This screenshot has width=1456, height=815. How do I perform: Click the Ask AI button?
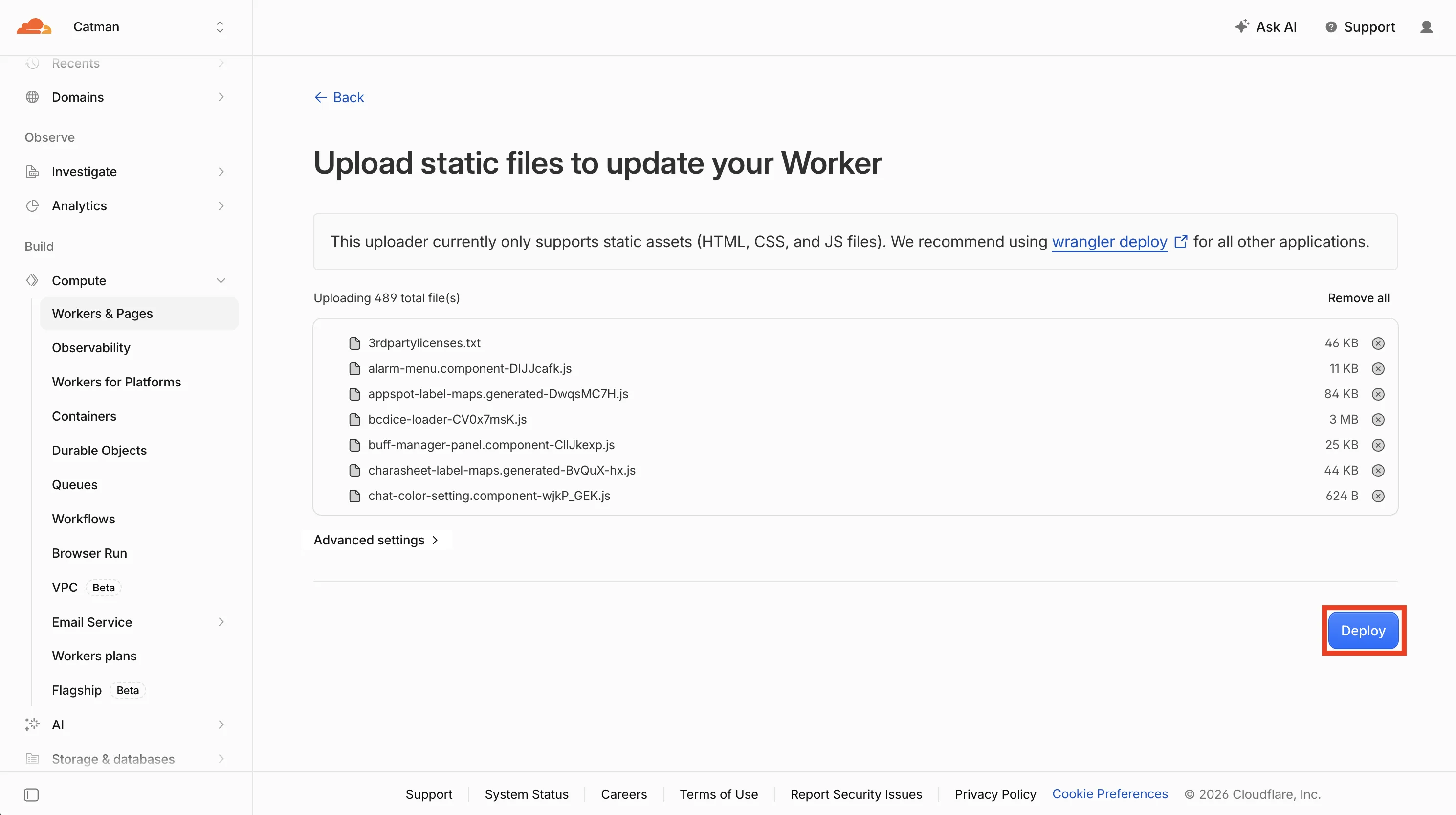[1266, 26]
